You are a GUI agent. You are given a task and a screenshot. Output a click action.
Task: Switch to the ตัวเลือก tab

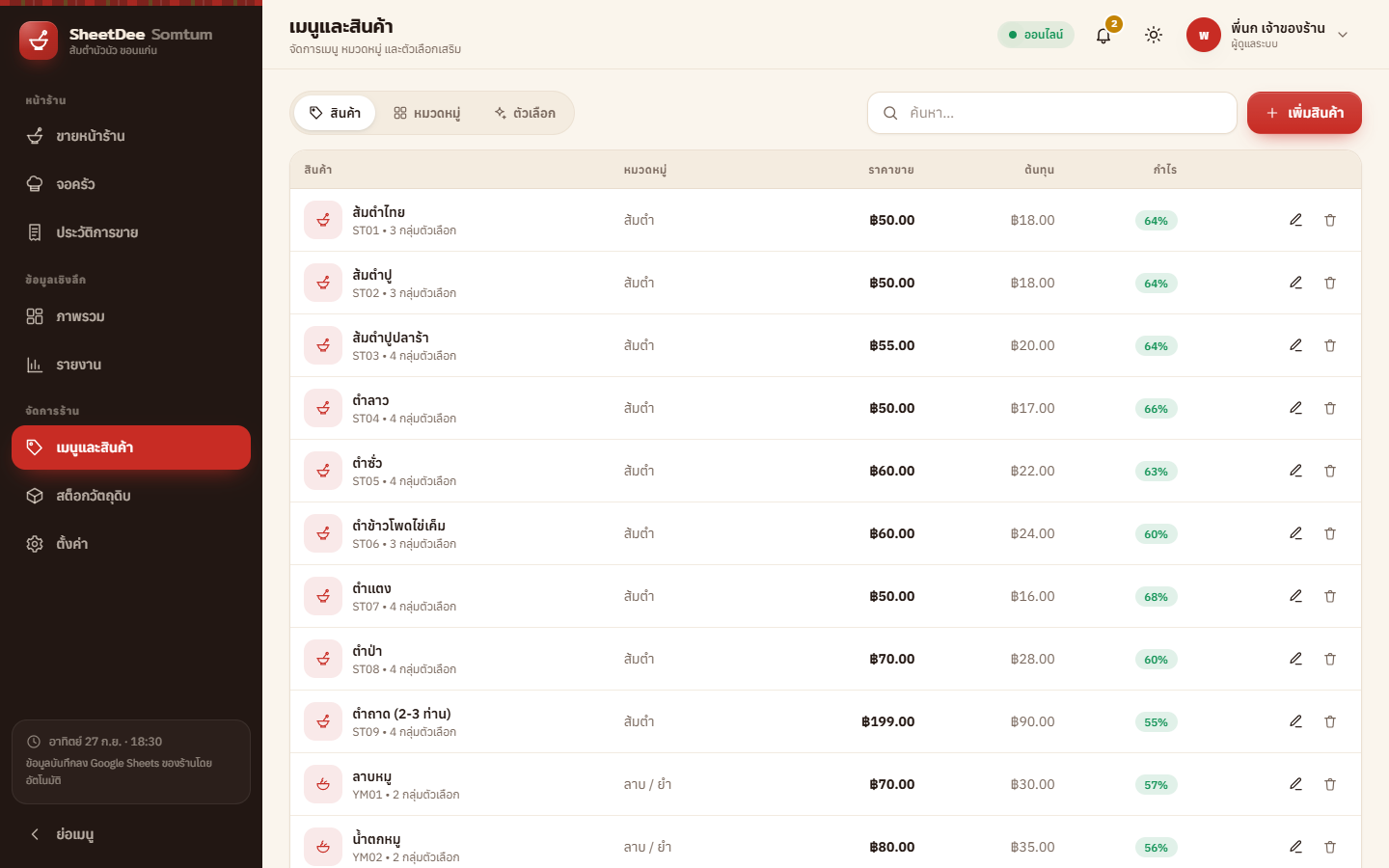[x=525, y=113]
